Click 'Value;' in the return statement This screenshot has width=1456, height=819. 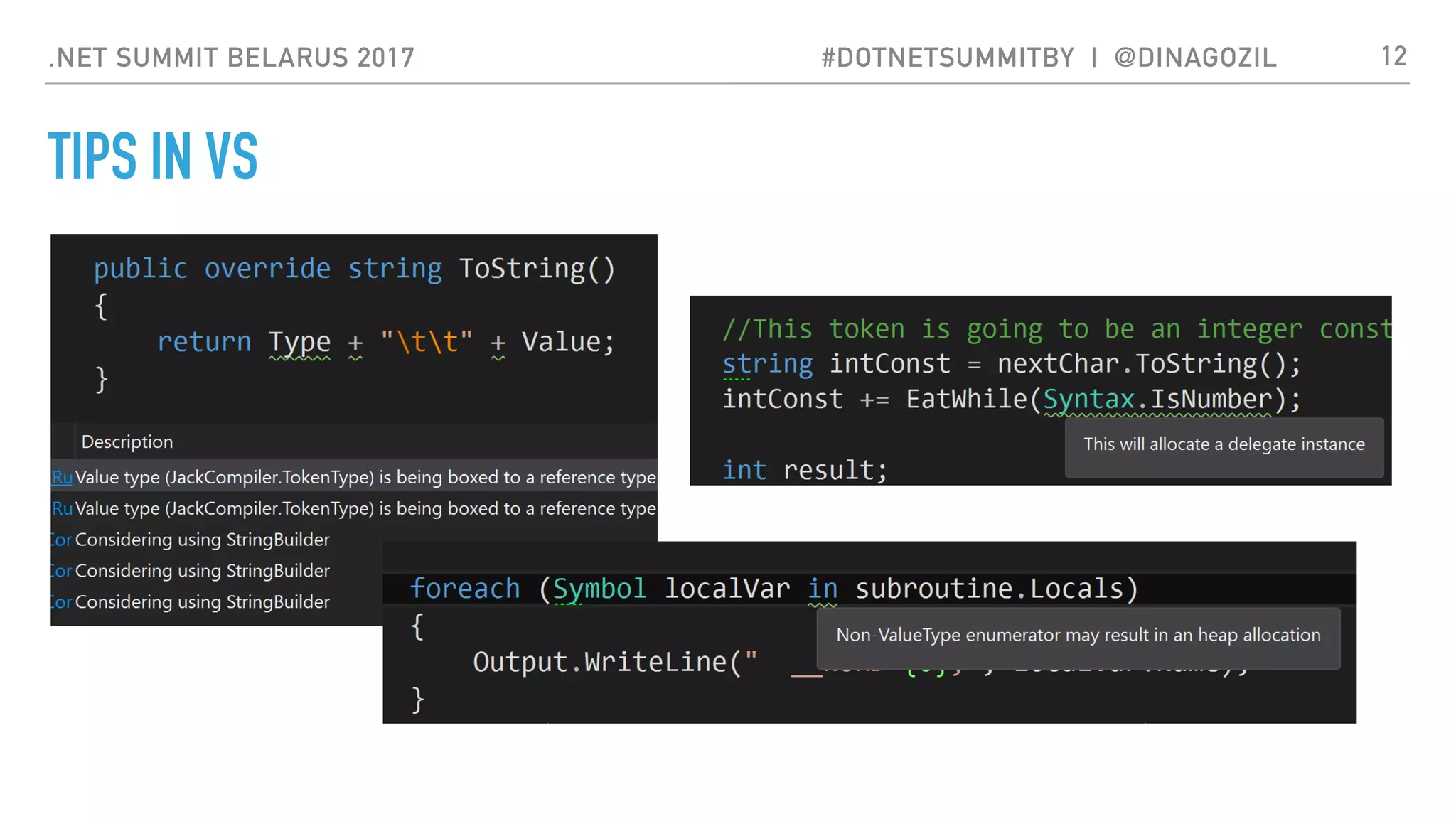(568, 342)
